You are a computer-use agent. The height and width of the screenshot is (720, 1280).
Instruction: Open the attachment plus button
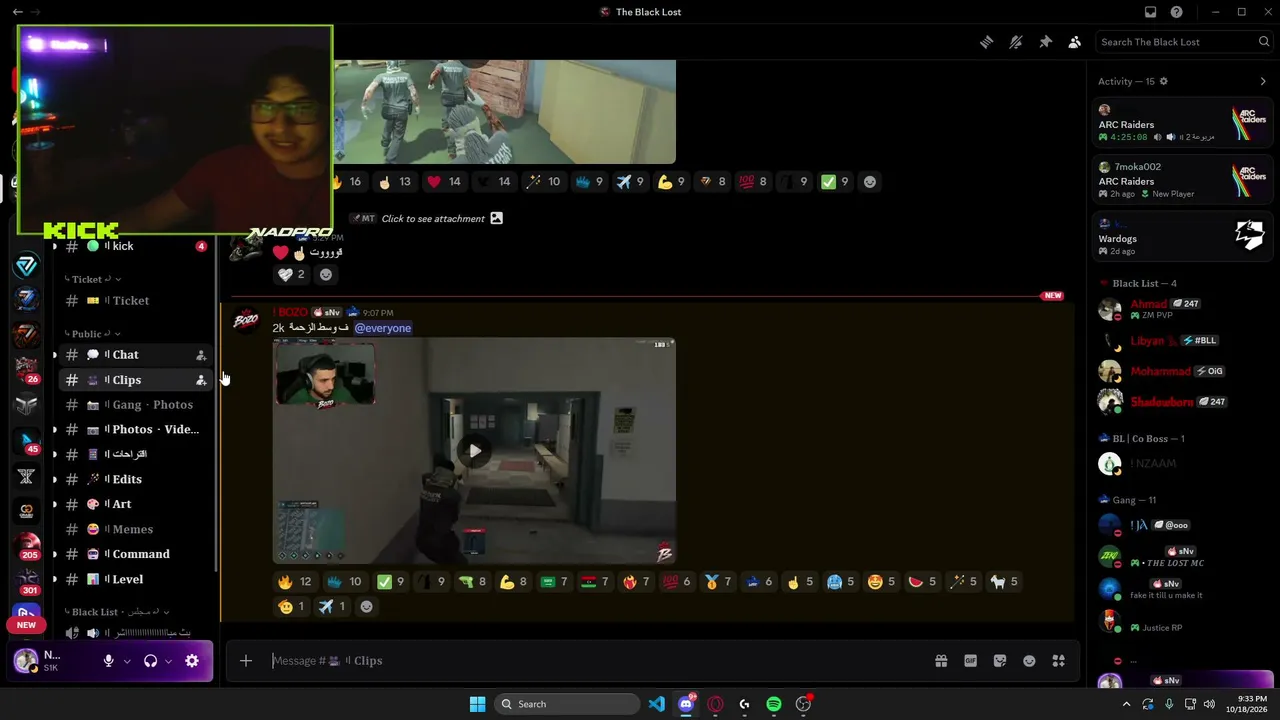click(x=246, y=661)
